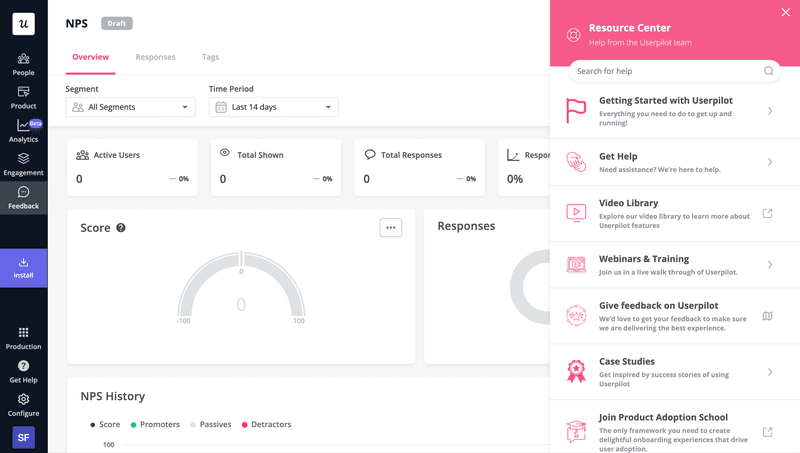Open Production environment switcher
The width and height of the screenshot is (800, 453).
pos(23,338)
